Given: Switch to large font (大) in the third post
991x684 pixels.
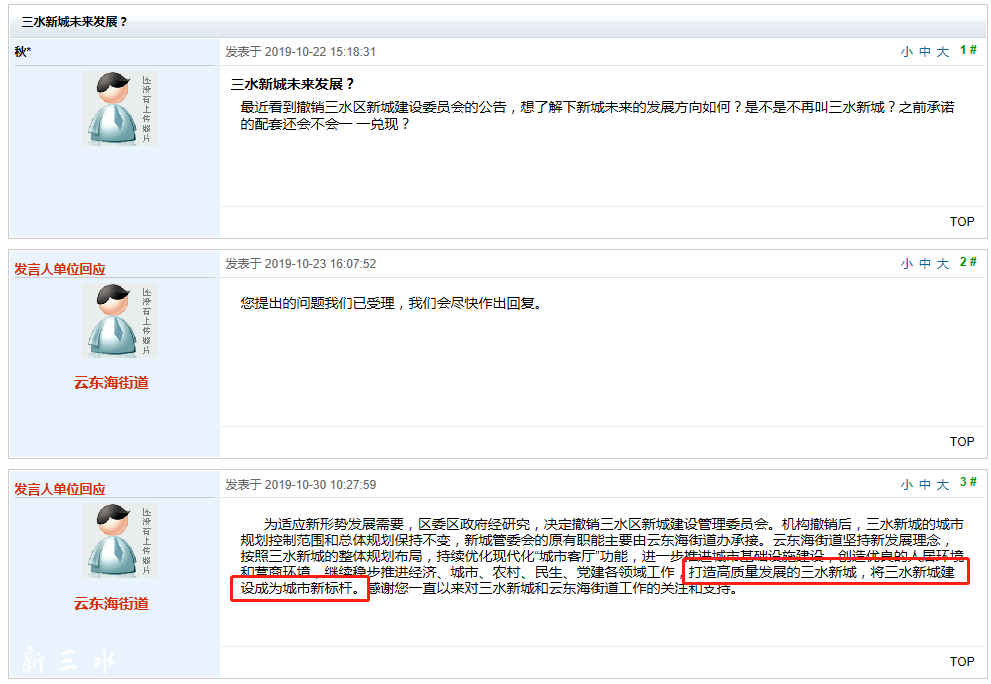Looking at the screenshot, I should 942,485.
